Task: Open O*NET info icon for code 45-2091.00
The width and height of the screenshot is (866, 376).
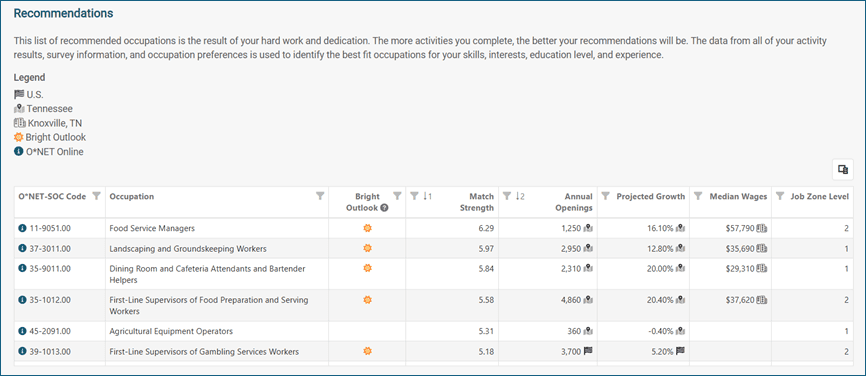Action: click(x=22, y=331)
